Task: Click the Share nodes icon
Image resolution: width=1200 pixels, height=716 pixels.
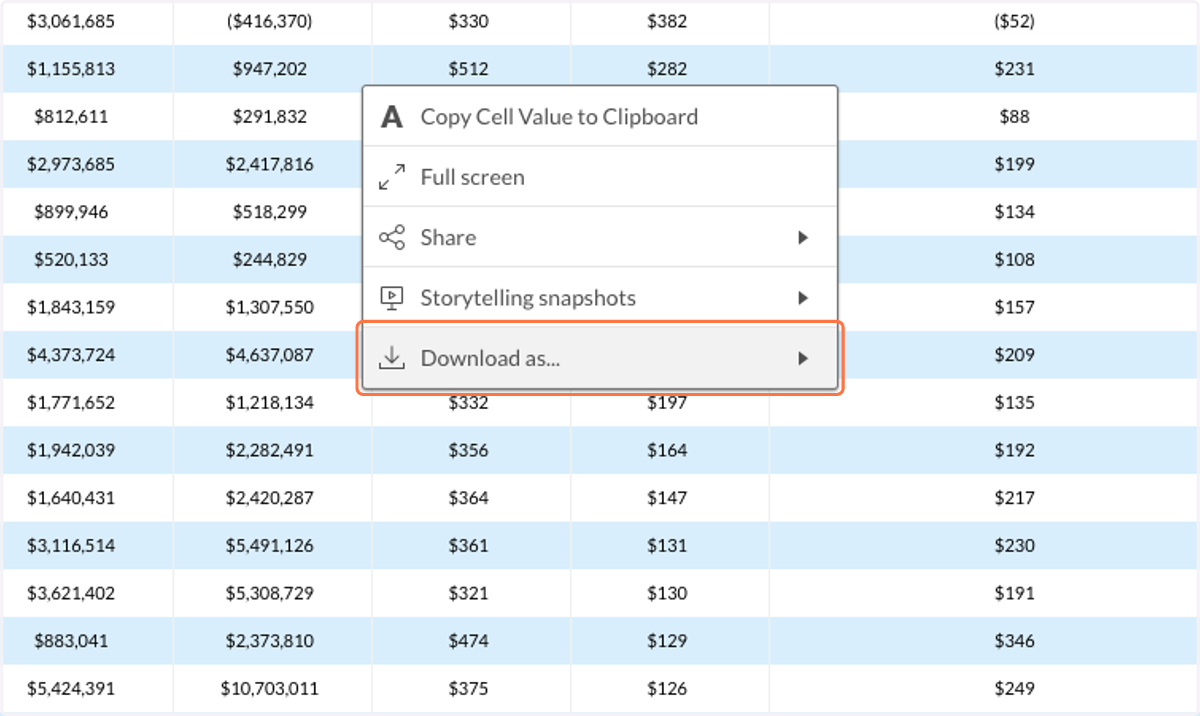Action: [392, 238]
